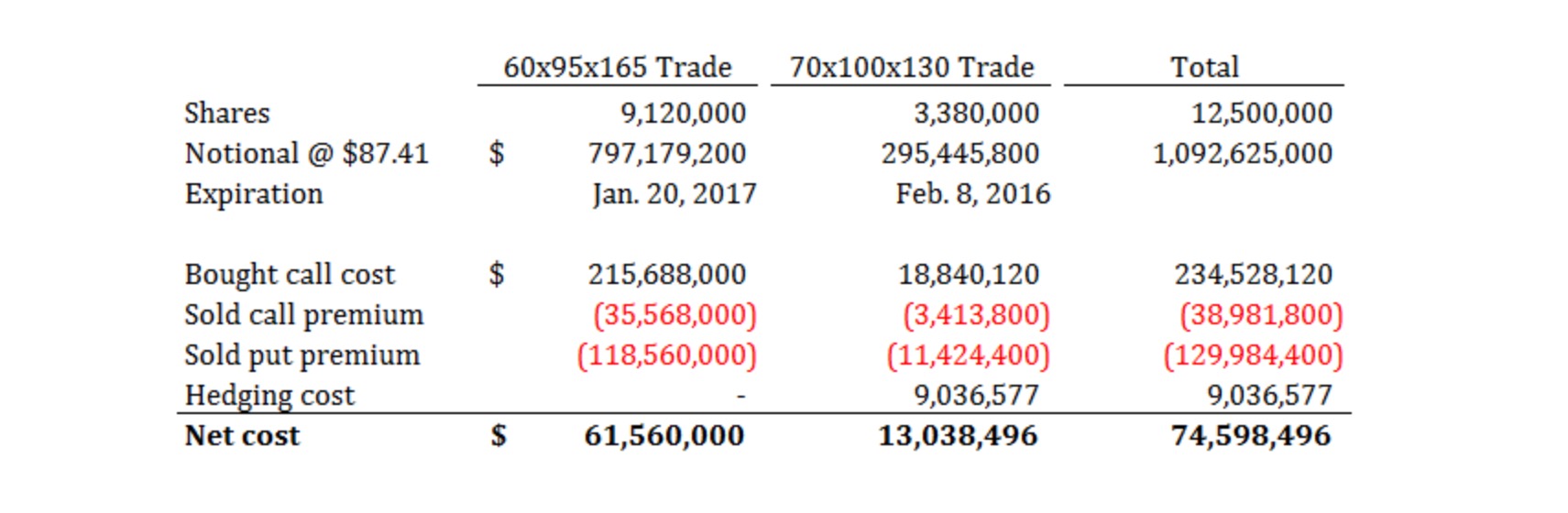Select the Hedging cost label
The image size is (1568, 513).
point(269,395)
